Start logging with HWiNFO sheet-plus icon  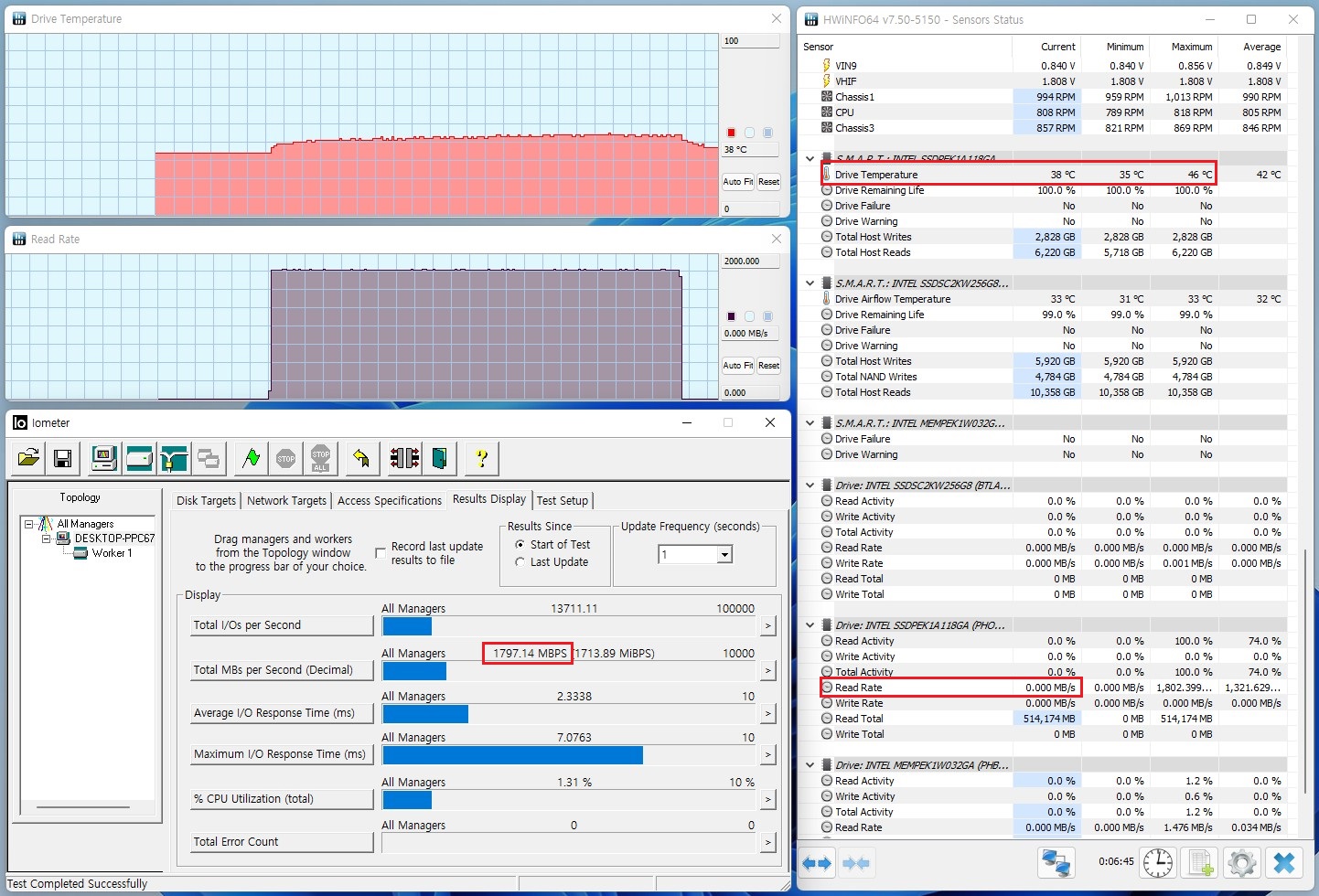coord(1200,863)
